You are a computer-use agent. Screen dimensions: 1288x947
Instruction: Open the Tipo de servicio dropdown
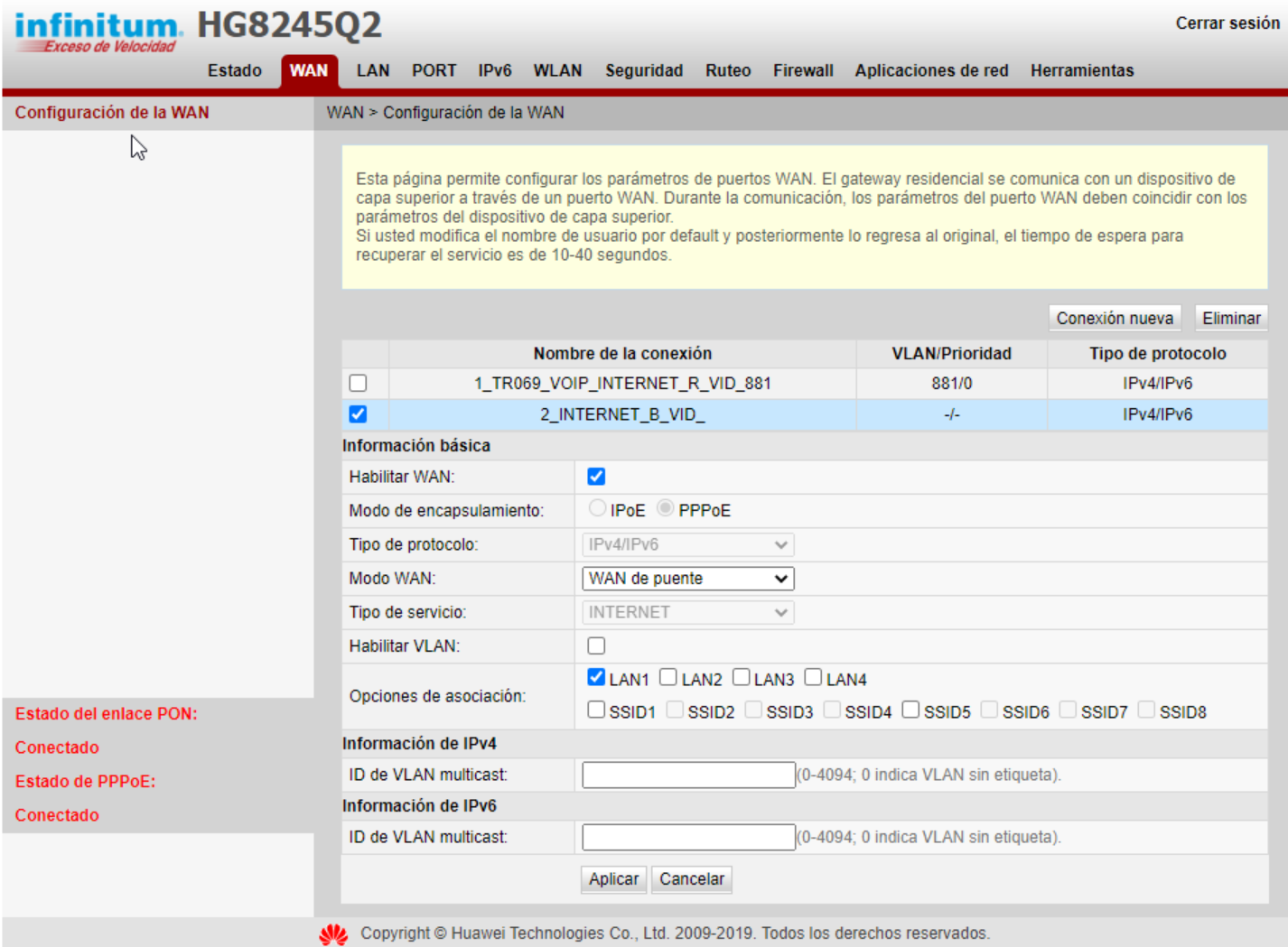coord(687,612)
